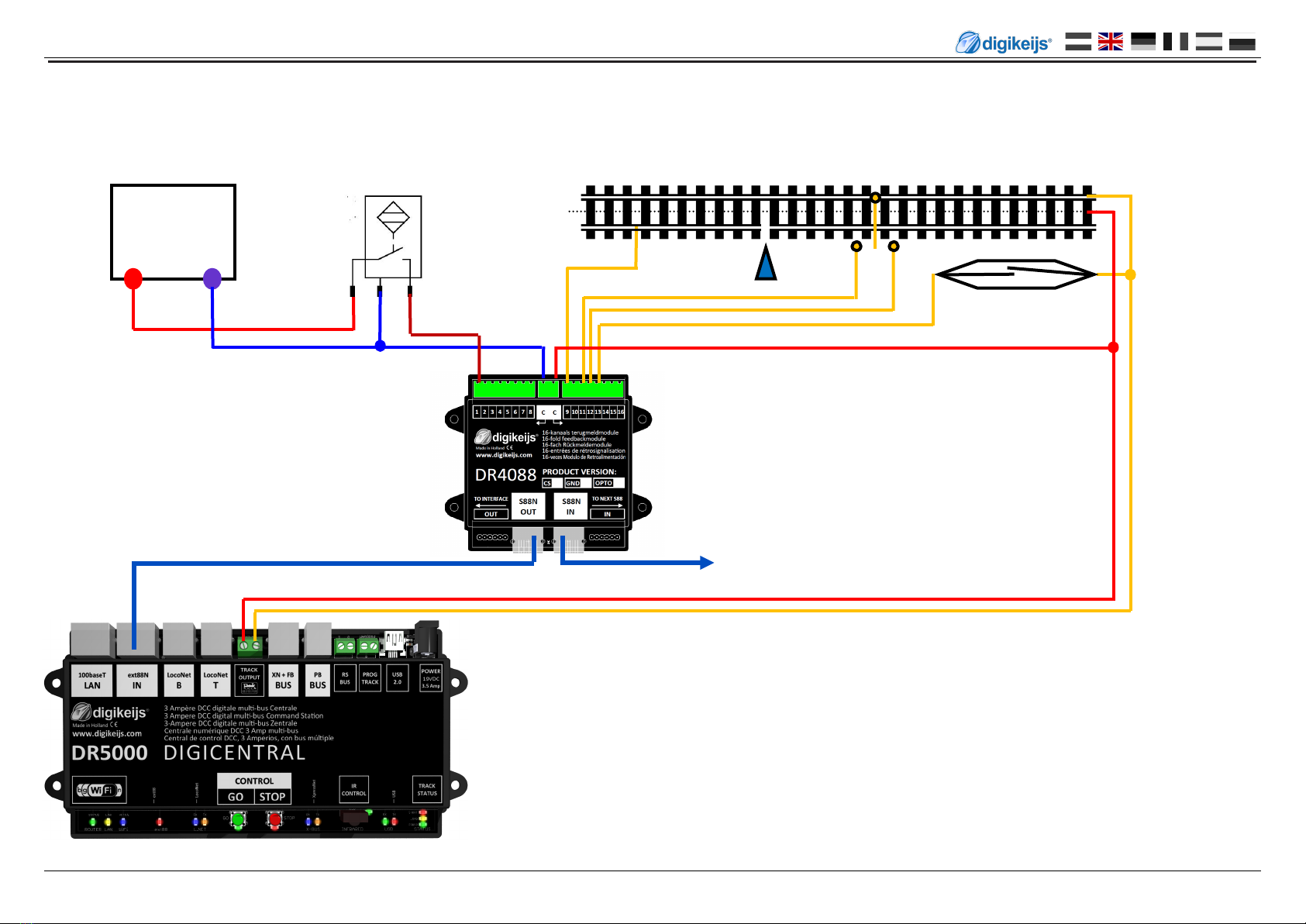1306x924 pixels.
Task: Click the GND product version box
Action: (577, 483)
